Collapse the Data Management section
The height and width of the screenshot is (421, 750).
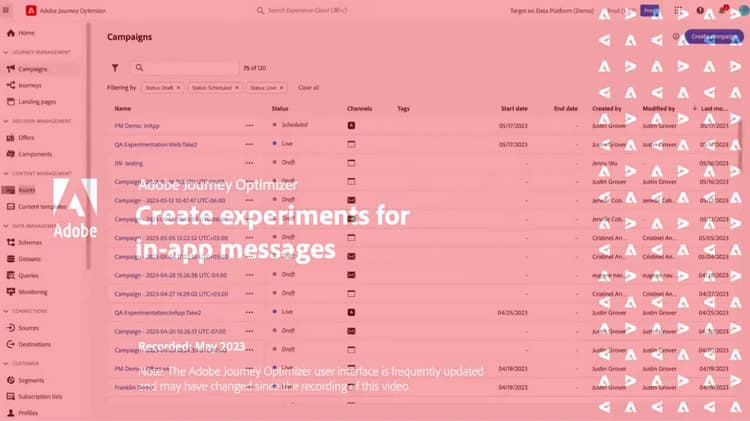(x=6, y=226)
